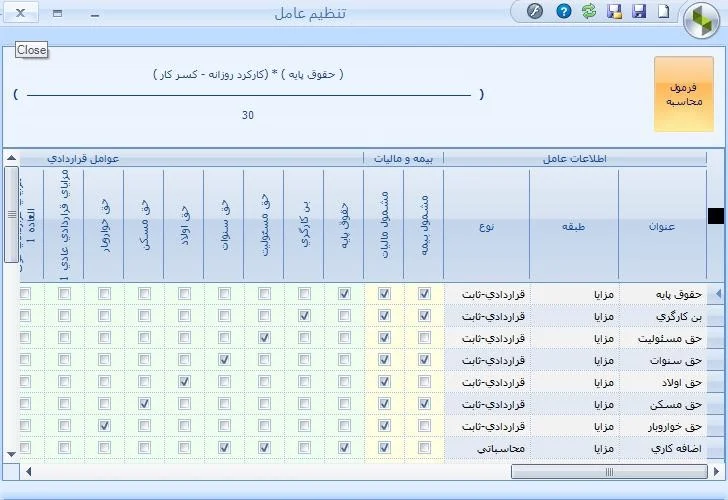Viewport: 728px width, 500px height.
Task: Select the اضافه کاري row title cell
Action: coord(663,448)
